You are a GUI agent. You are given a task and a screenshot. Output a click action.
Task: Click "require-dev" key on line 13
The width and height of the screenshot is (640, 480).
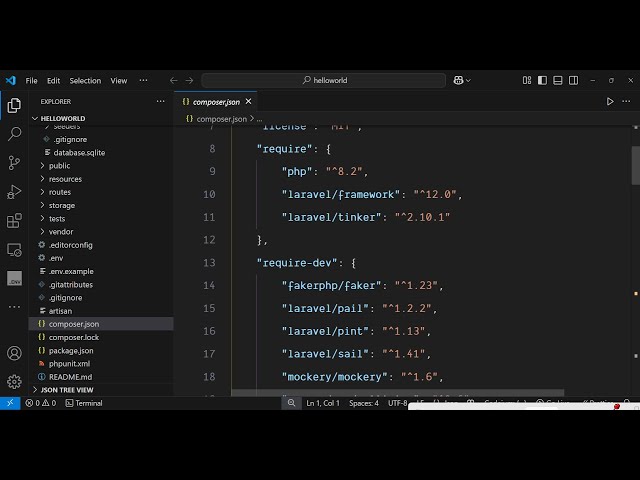[300, 263]
